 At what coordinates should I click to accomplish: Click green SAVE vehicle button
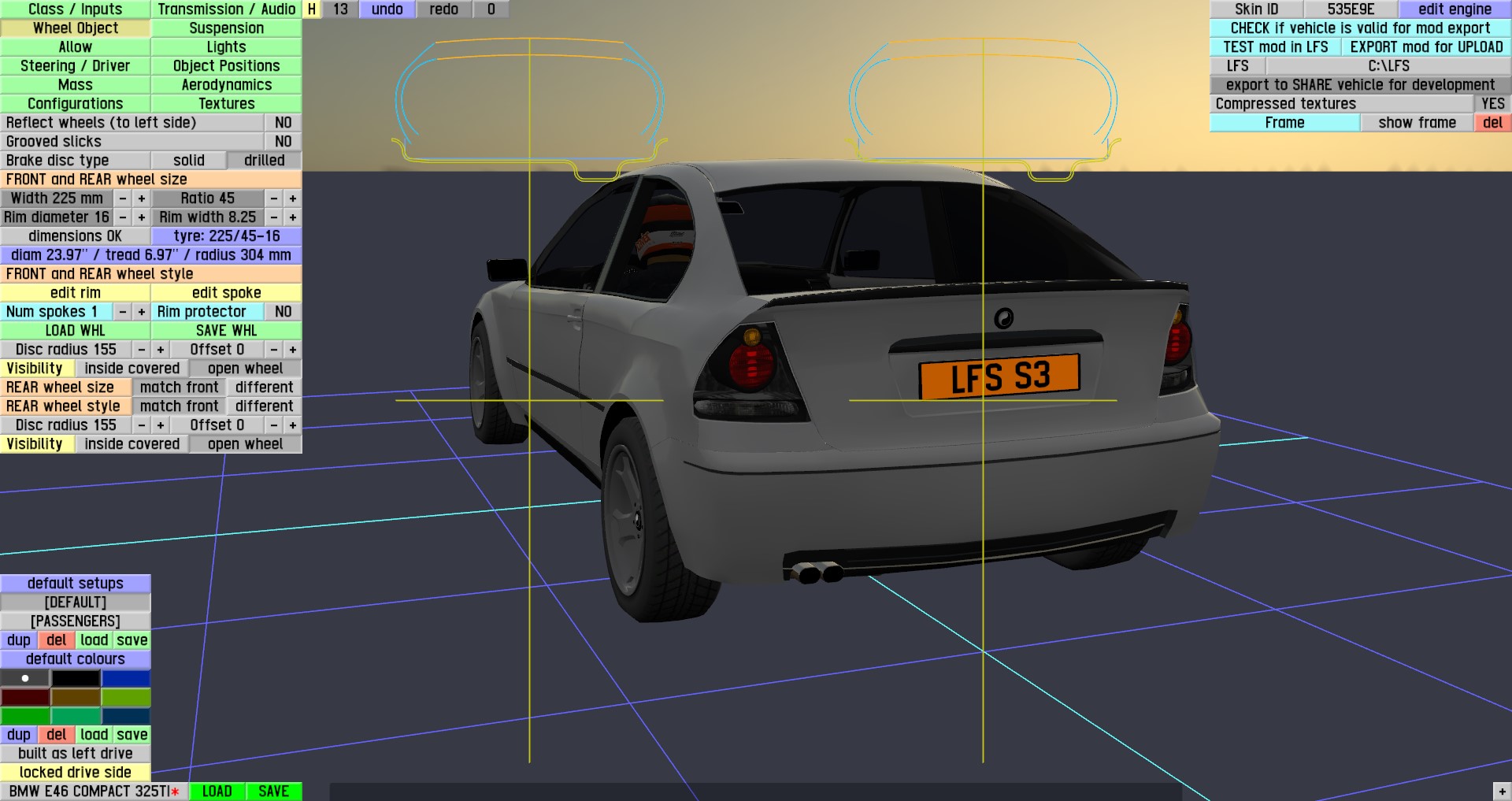click(x=274, y=792)
